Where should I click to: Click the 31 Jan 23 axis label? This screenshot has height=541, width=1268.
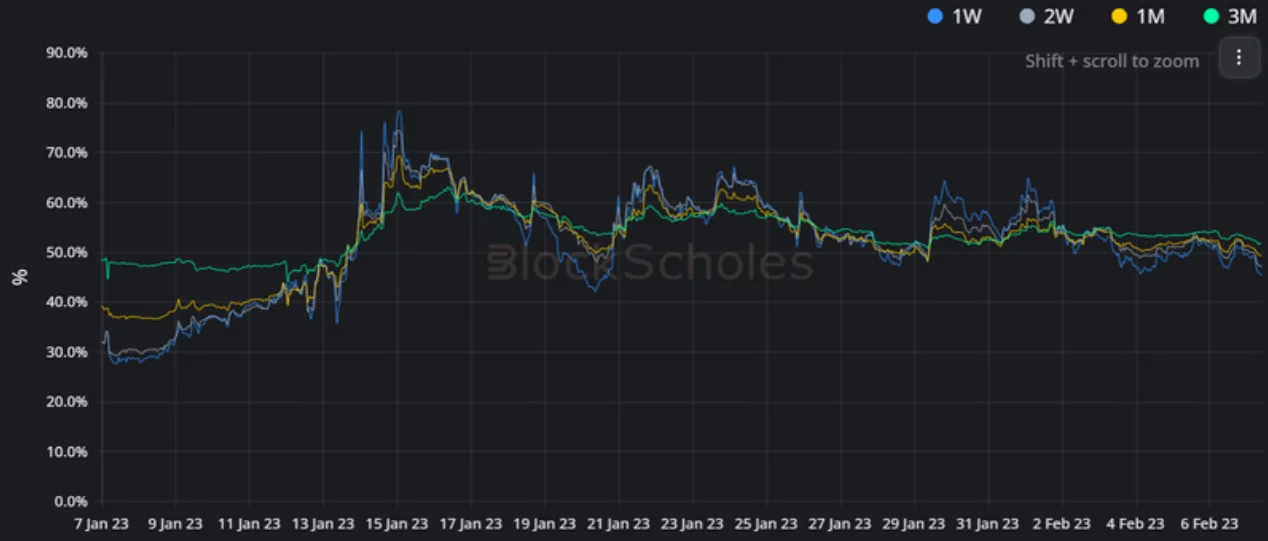click(x=989, y=524)
